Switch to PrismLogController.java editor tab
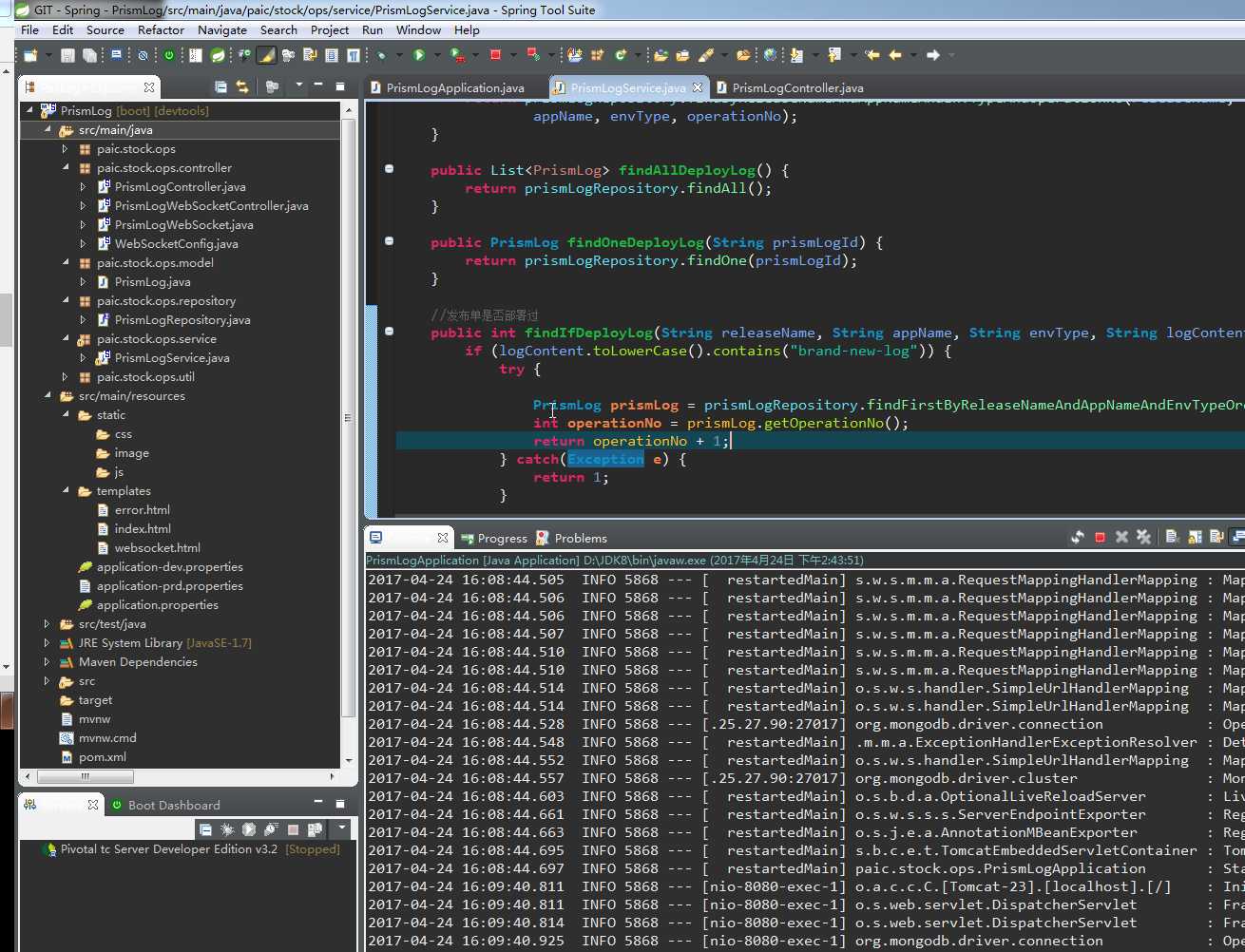Image resolution: width=1245 pixels, height=952 pixels. pos(789,87)
